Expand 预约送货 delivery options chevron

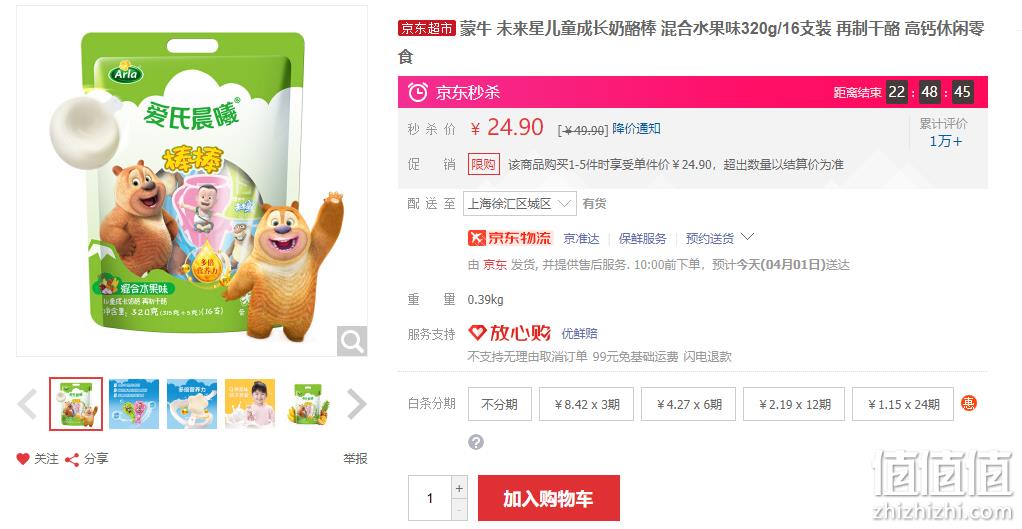(x=748, y=237)
